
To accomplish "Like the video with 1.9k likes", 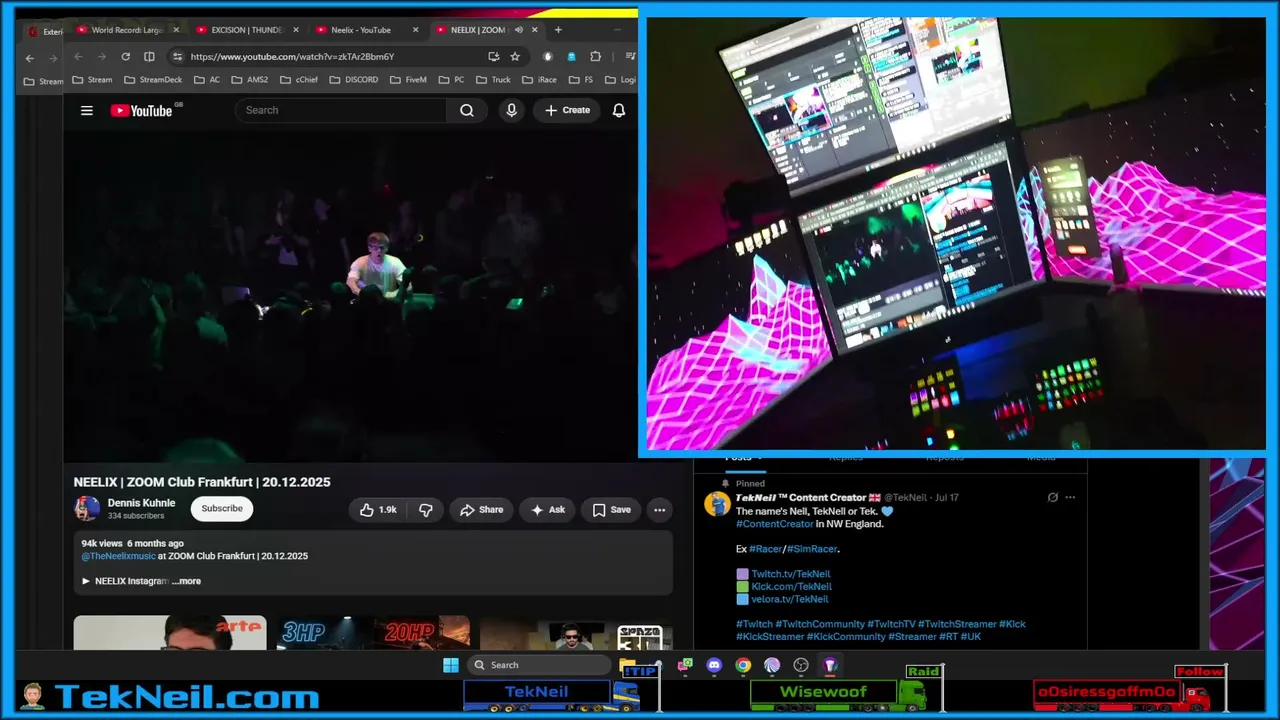I will [378, 510].
